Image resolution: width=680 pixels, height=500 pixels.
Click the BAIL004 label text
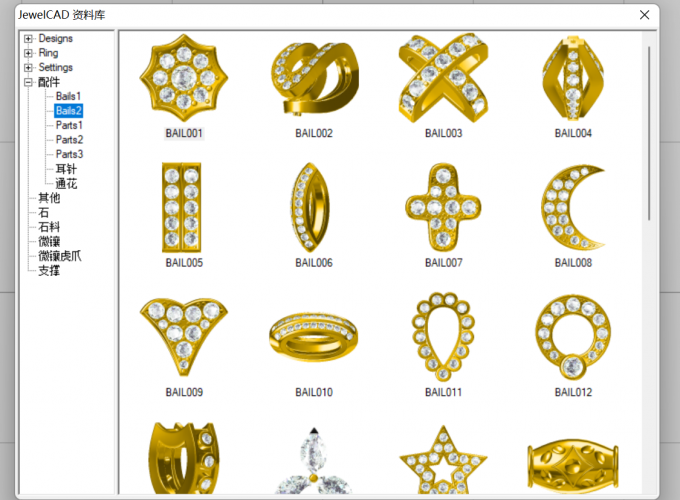573,133
